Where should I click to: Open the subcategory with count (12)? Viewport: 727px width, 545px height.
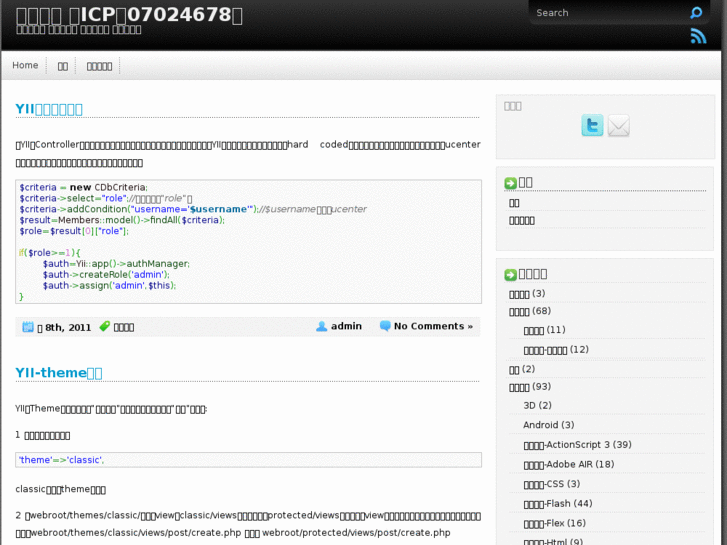click(x=556, y=349)
